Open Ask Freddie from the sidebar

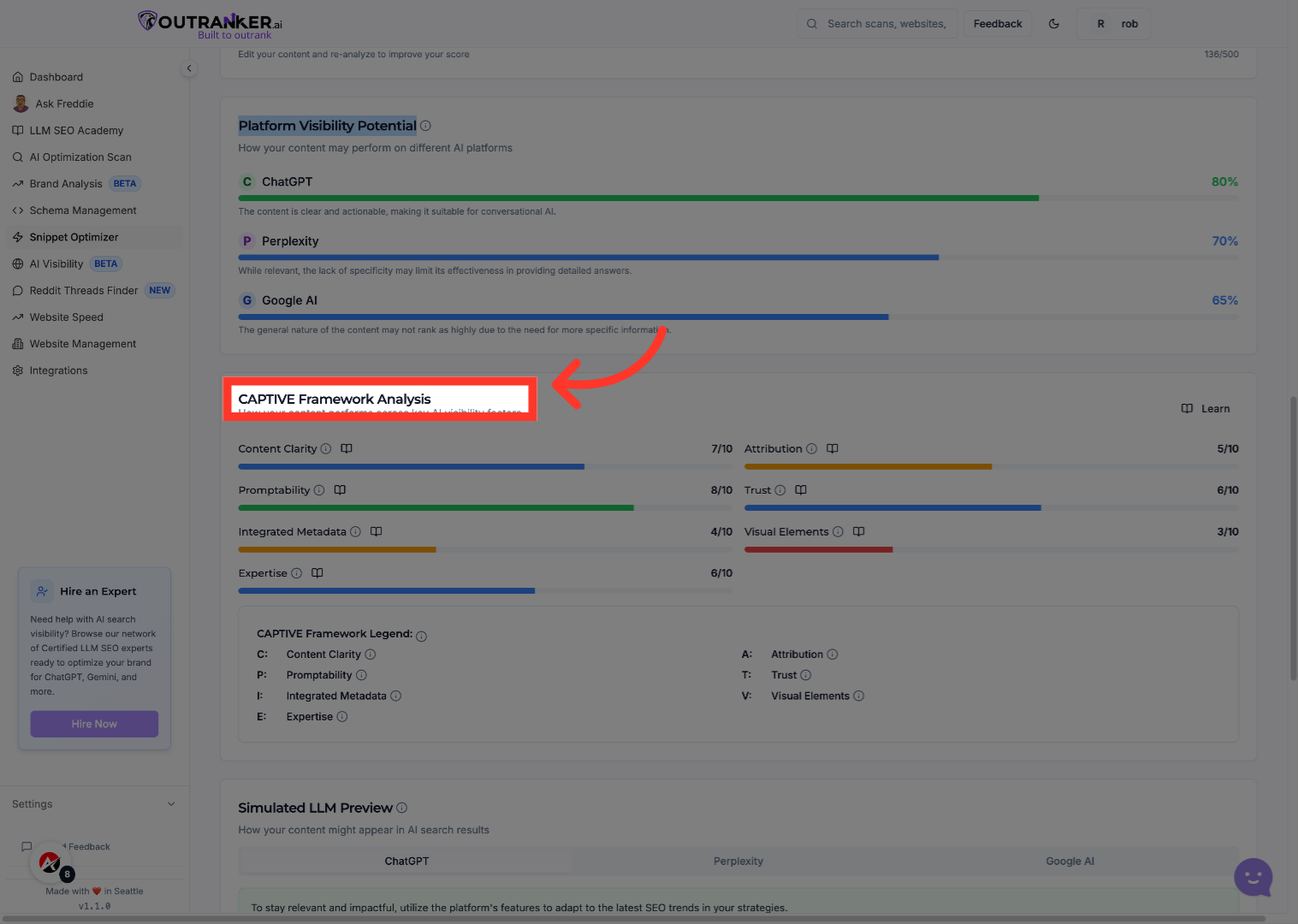(x=62, y=103)
